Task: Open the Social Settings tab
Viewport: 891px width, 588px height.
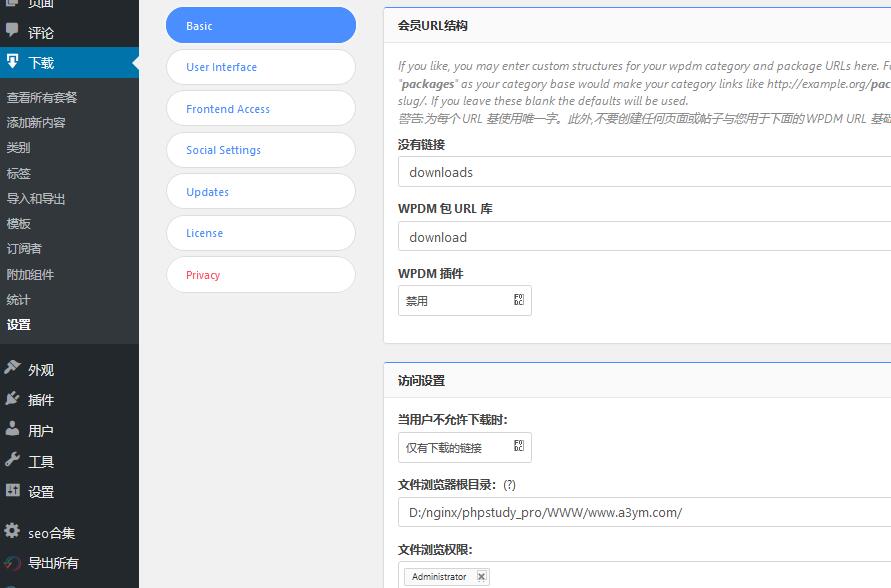Action: [x=261, y=150]
